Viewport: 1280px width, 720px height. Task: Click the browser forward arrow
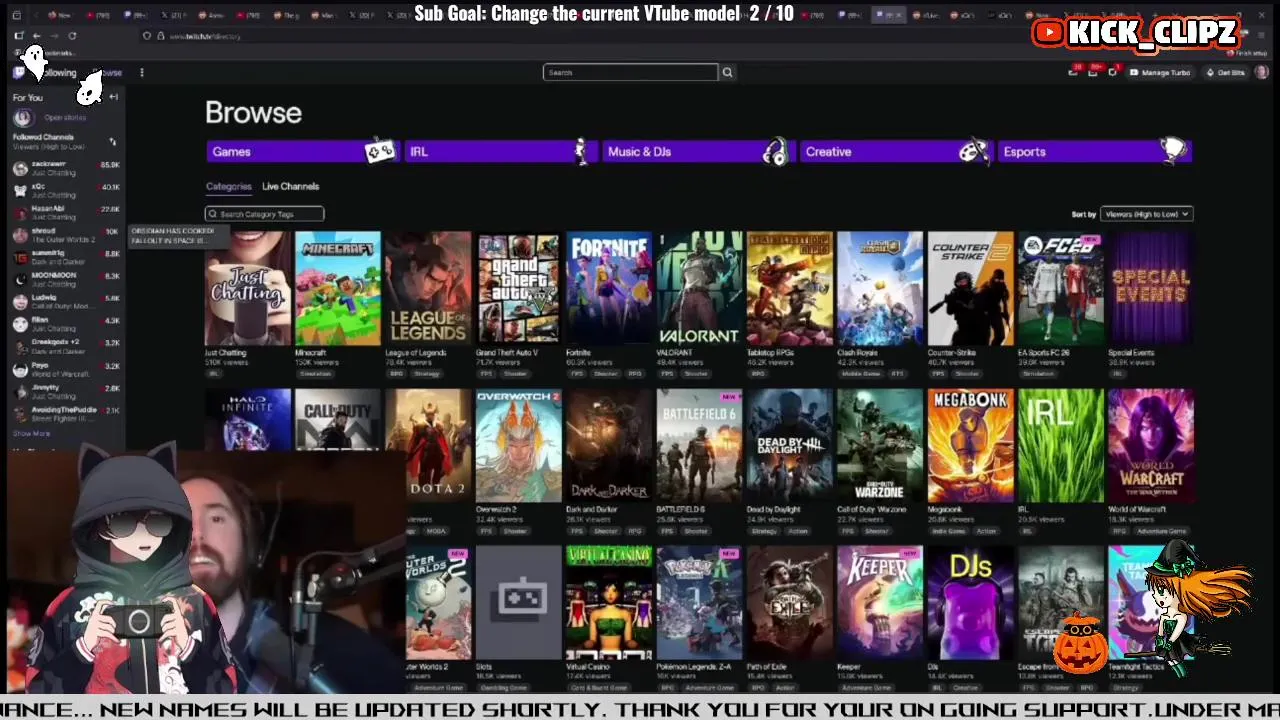(54, 36)
